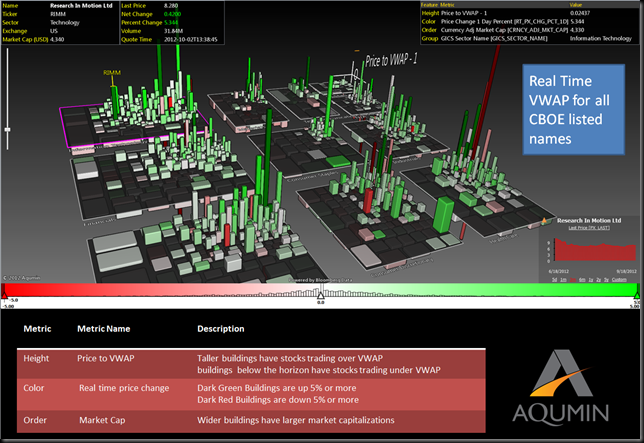Select the 6m chart range link
The height and width of the screenshot is (443, 644).
[582, 280]
